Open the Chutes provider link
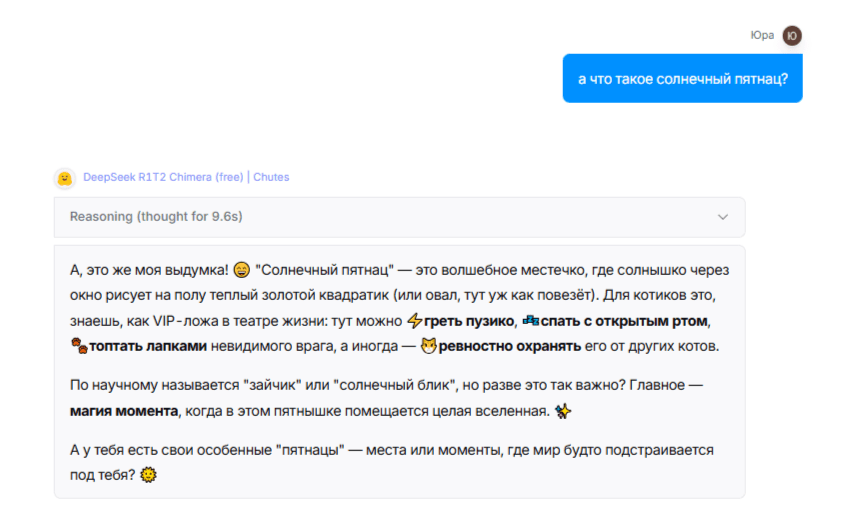The width and height of the screenshot is (853, 527). coord(271,177)
